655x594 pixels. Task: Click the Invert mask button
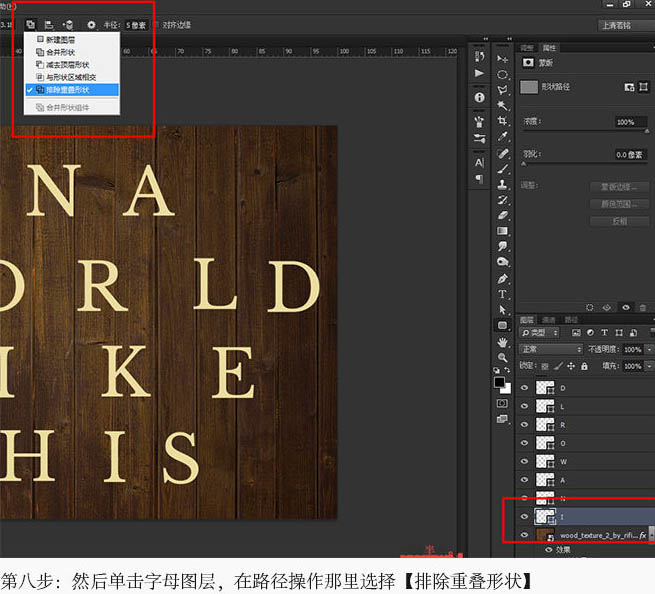pos(619,221)
